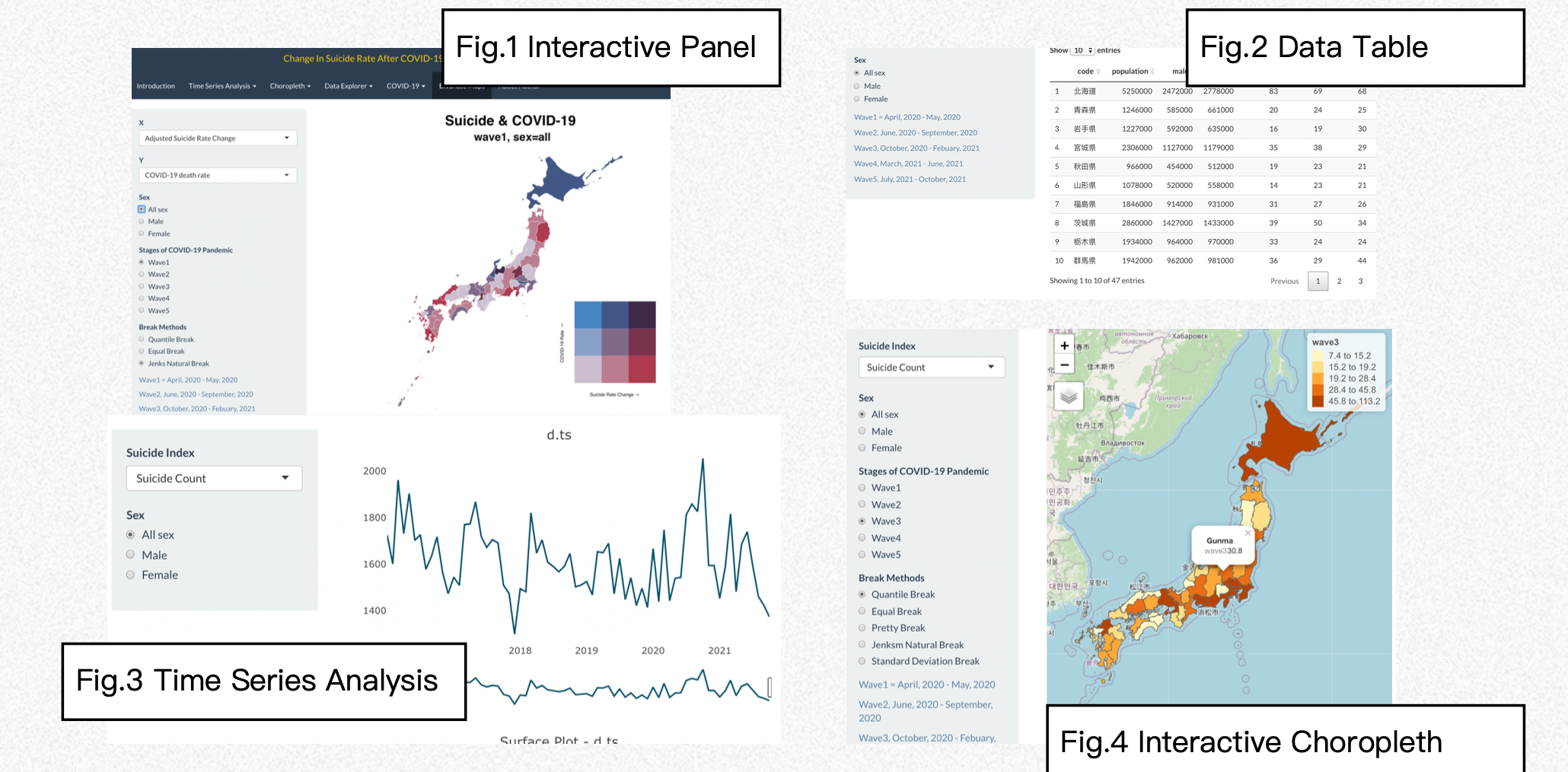Expand Suicide Index dropdown in time series panel
This screenshot has width=1568, height=772.
[214, 478]
